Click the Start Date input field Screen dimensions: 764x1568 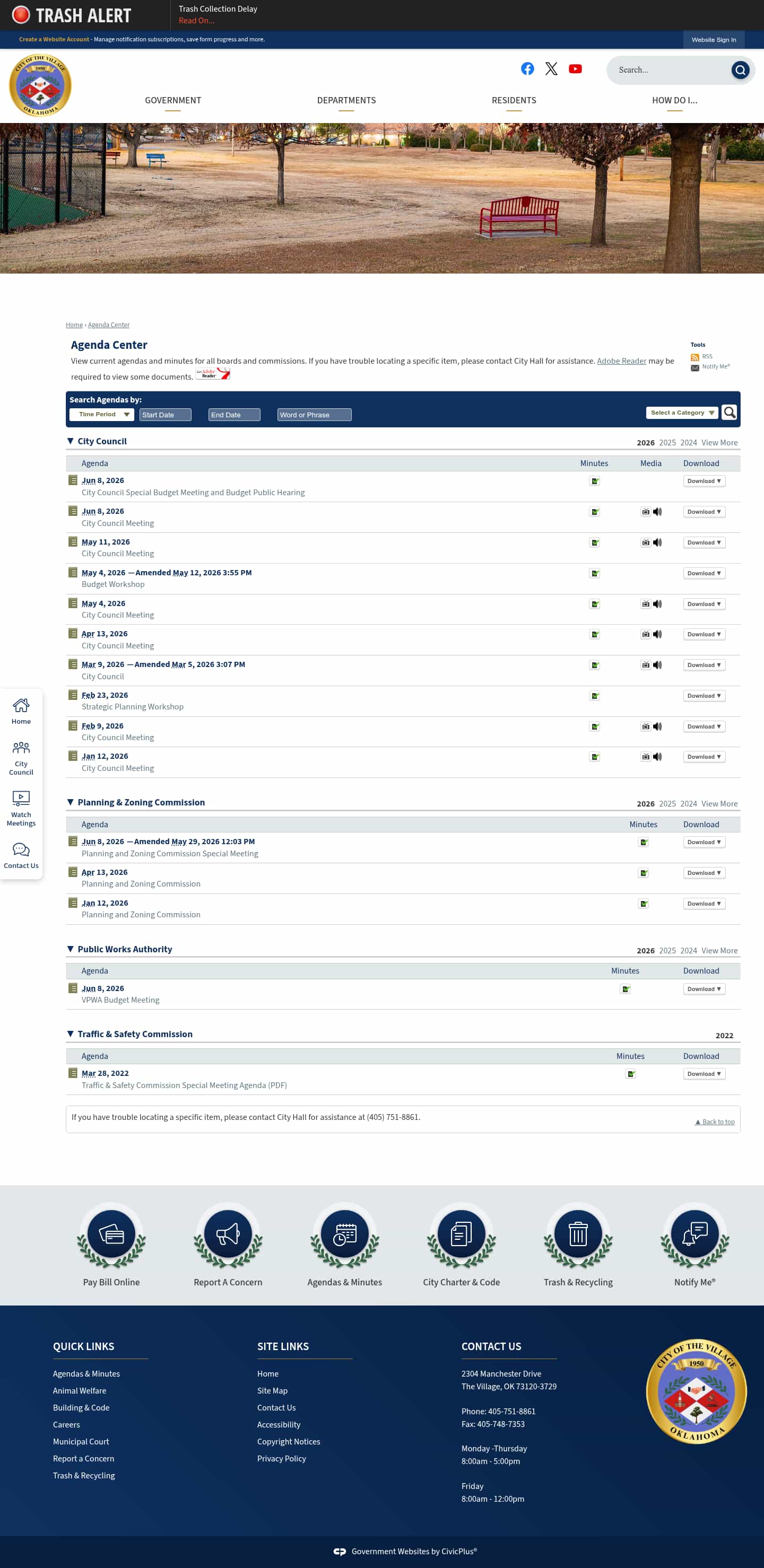(x=165, y=415)
